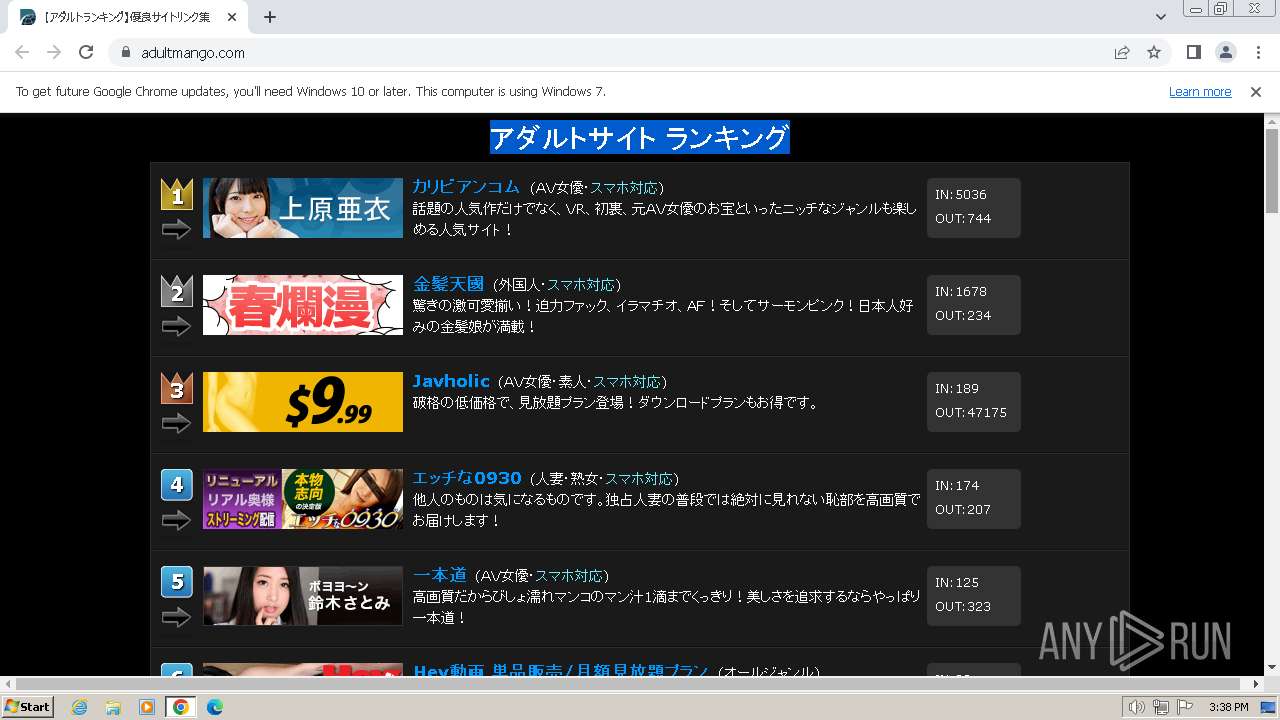Click the arrow icon under rank 3

[176, 424]
